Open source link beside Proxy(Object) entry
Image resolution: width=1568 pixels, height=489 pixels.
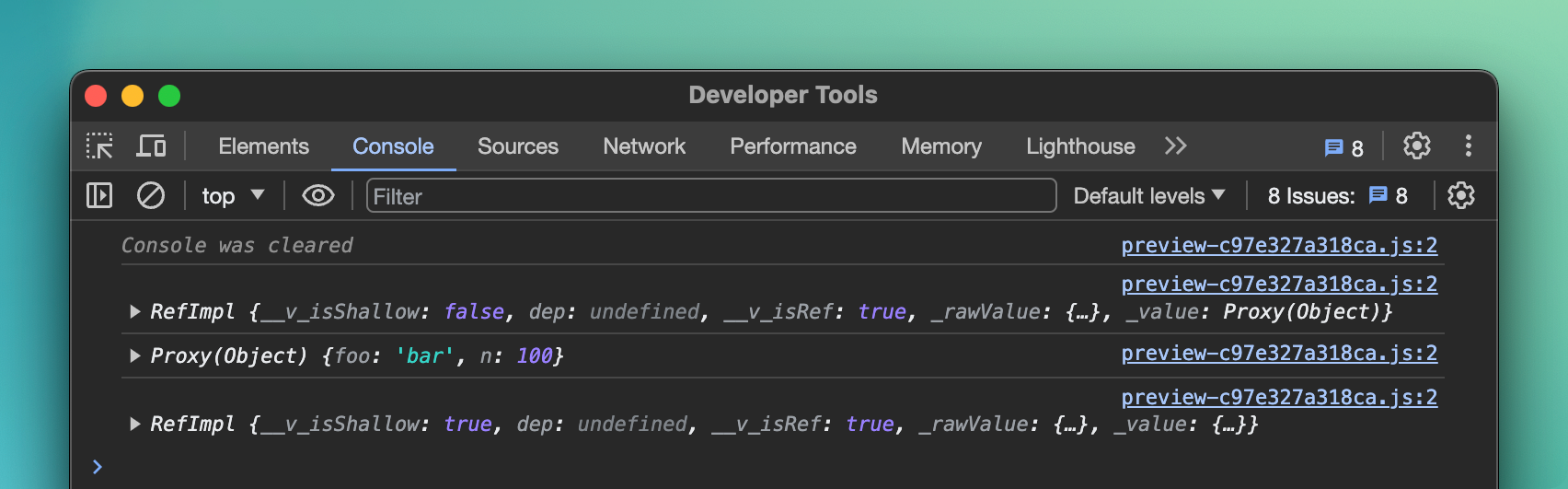coord(1279,354)
